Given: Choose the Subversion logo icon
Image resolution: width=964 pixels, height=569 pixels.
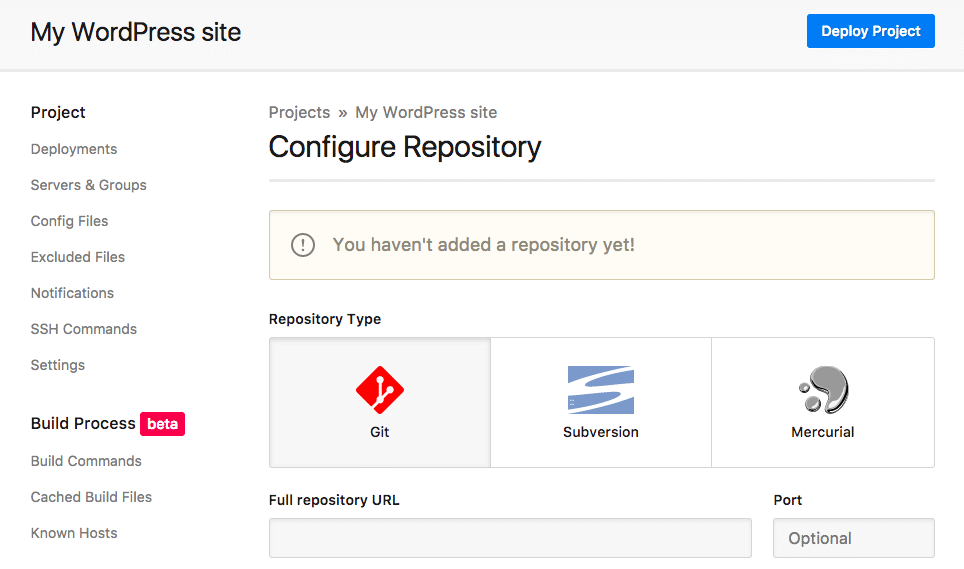Looking at the screenshot, I should [601, 390].
